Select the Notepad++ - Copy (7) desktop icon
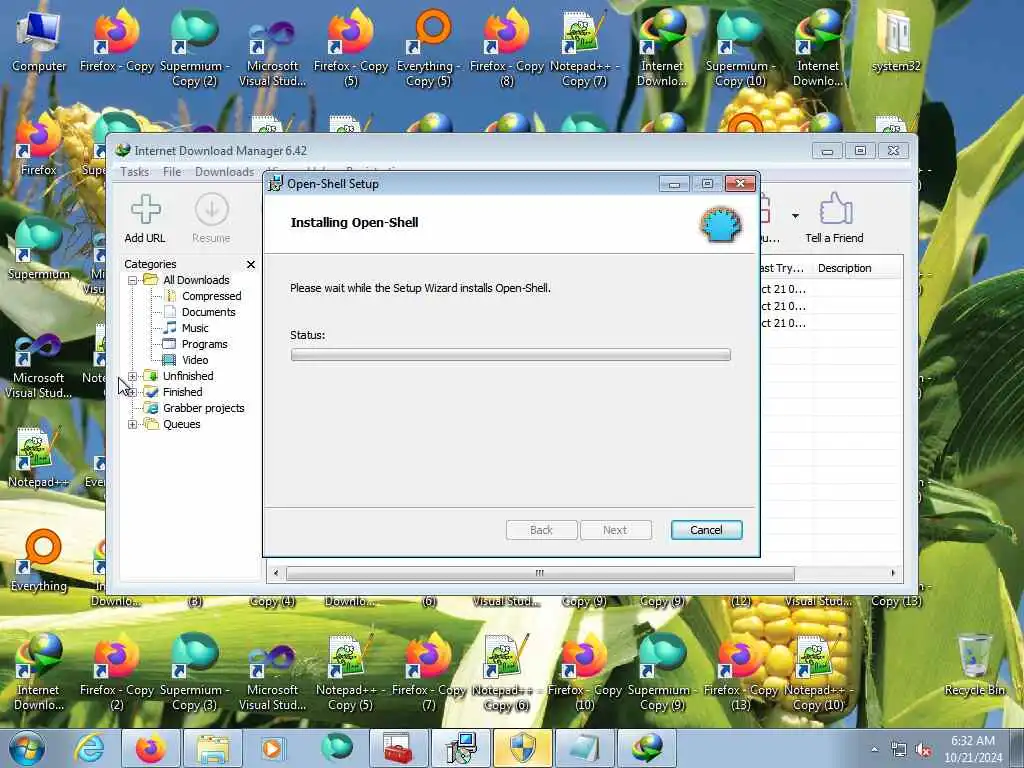This screenshot has width=1024, height=768. 584,49
